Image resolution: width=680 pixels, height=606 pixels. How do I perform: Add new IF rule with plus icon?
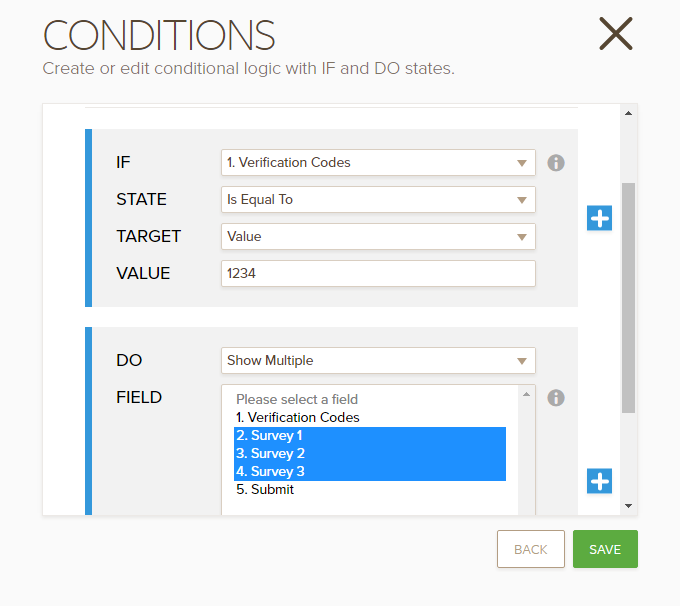[599, 218]
